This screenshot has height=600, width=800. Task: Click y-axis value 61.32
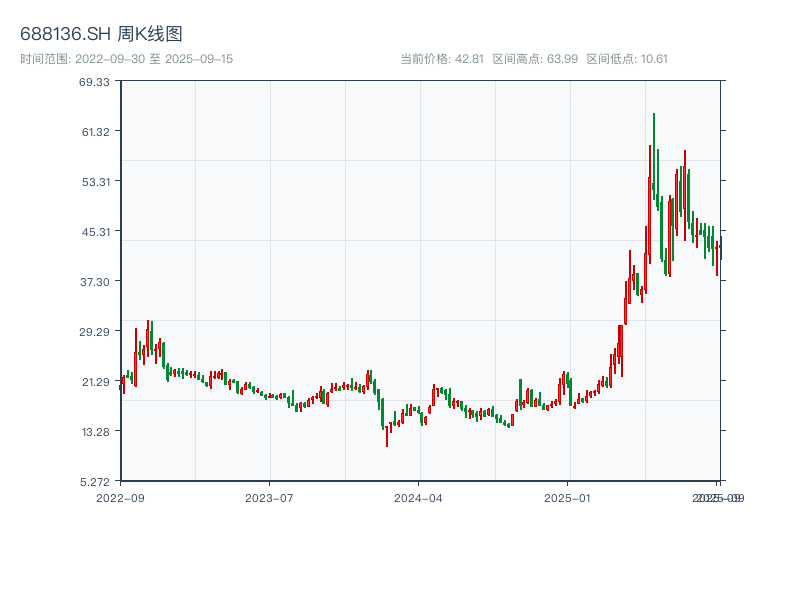point(96,132)
